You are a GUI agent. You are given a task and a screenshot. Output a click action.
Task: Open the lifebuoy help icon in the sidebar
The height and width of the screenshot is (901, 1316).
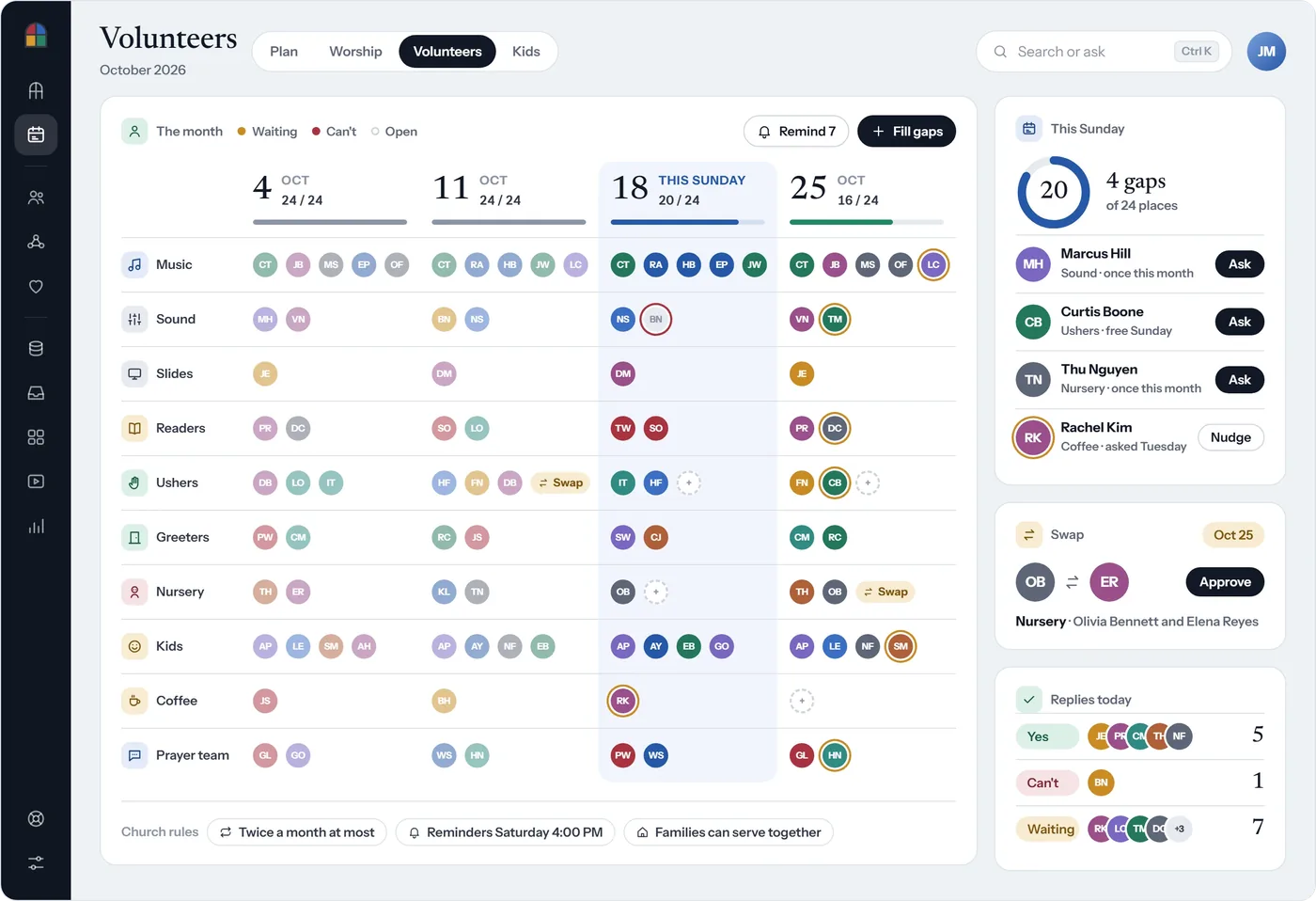(x=36, y=818)
